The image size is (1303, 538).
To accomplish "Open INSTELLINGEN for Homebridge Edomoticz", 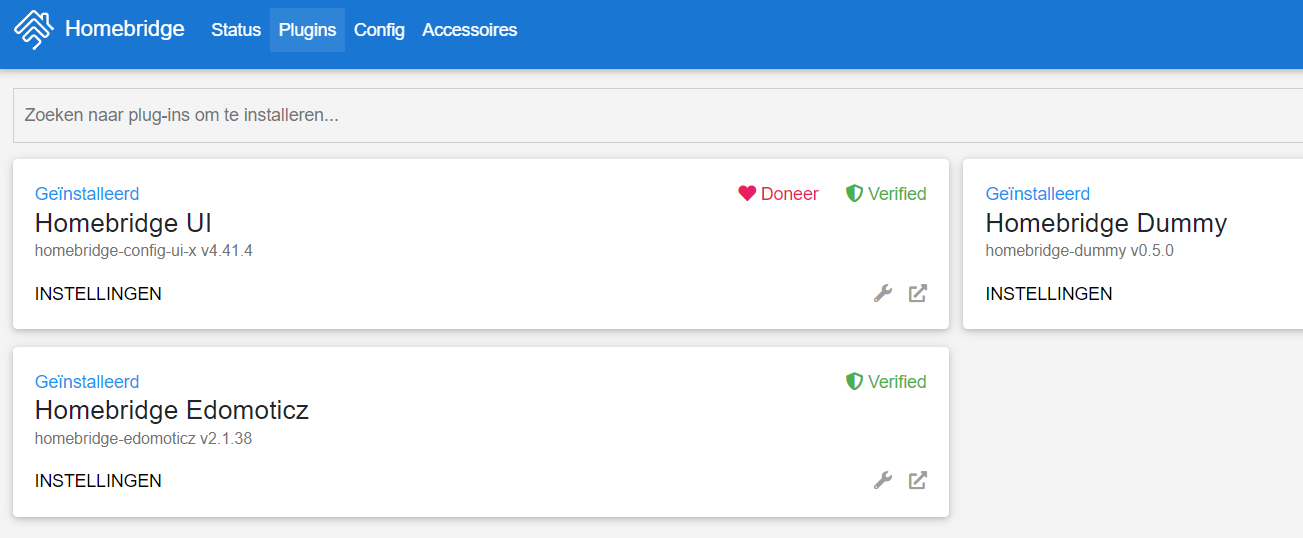I will pos(98,481).
